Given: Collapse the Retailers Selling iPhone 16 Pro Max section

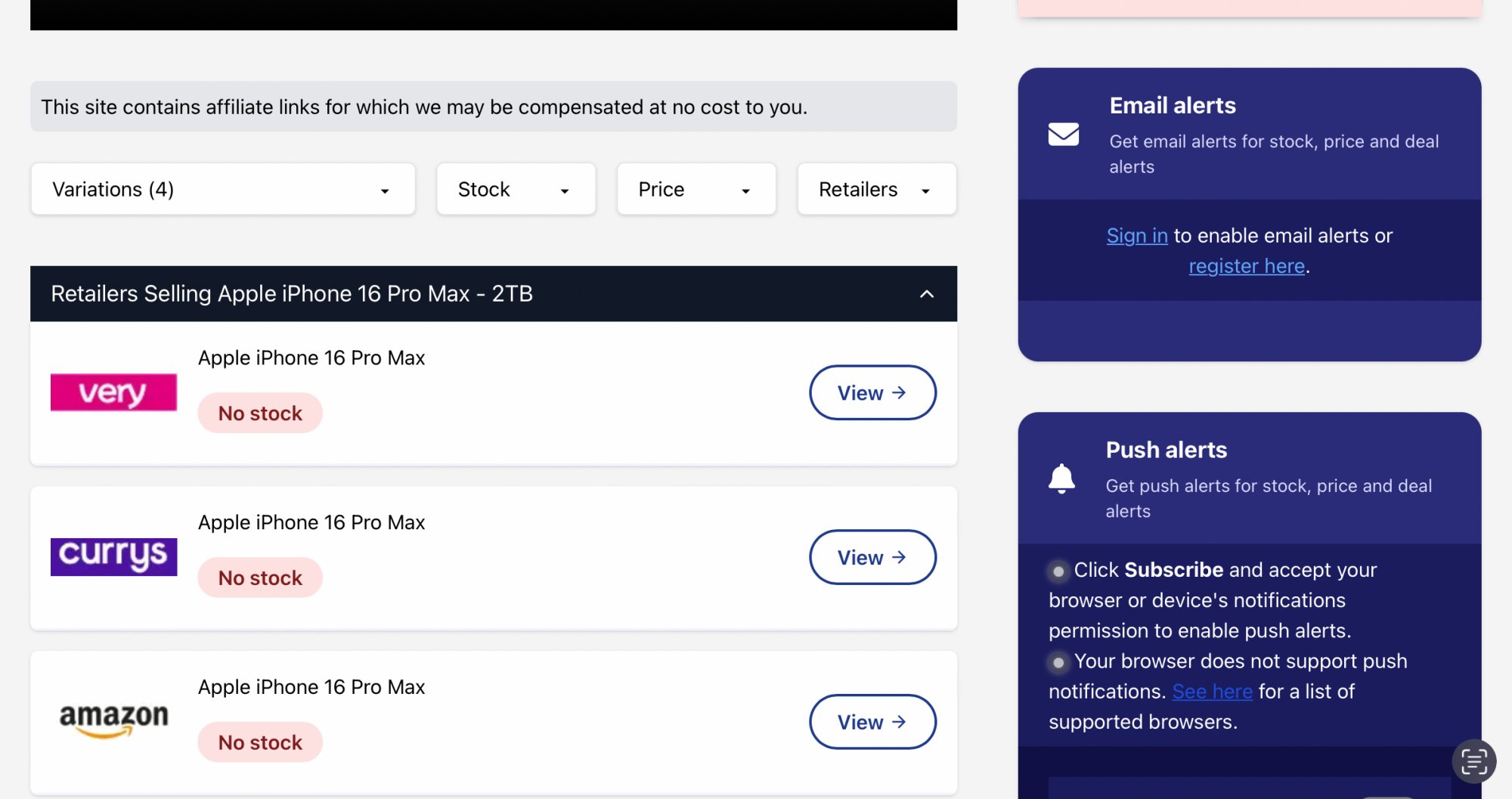Looking at the screenshot, I should click(927, 294).
